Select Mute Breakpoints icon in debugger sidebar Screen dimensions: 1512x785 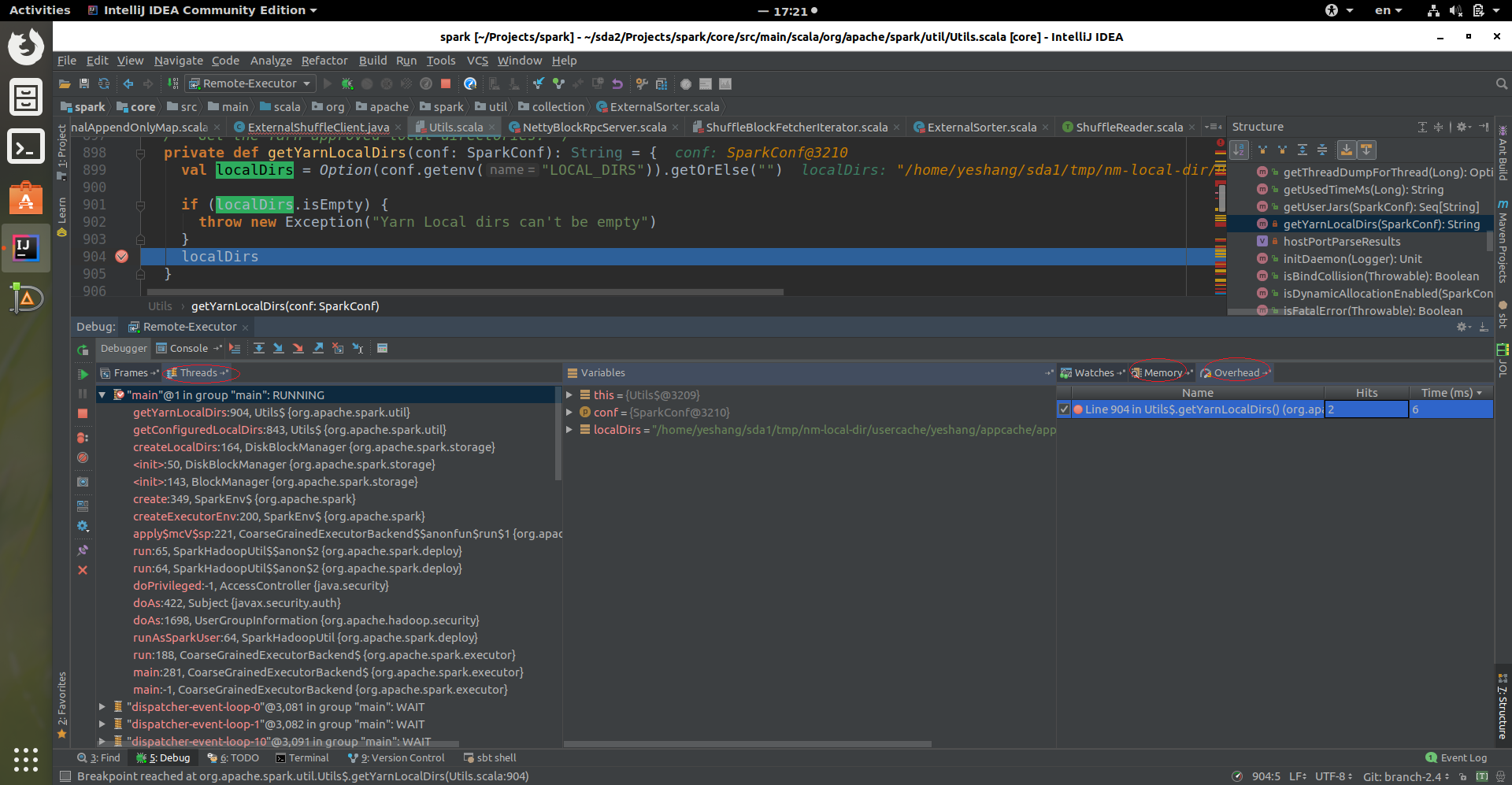click(x=83, y=457)
